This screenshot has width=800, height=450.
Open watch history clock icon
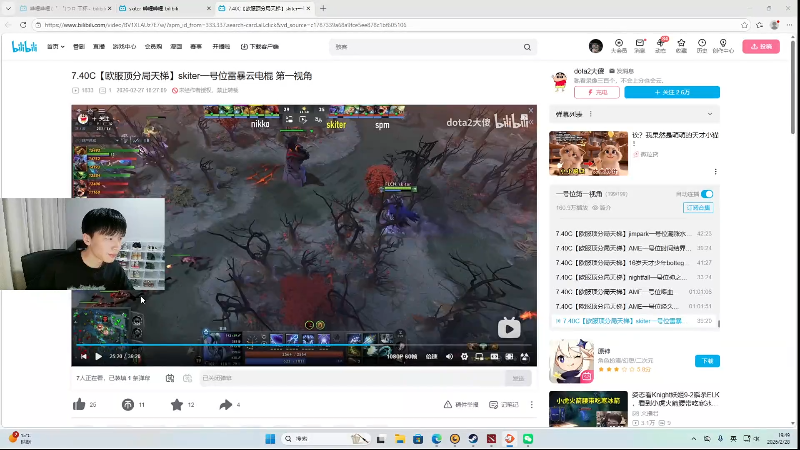coord(702,46)
